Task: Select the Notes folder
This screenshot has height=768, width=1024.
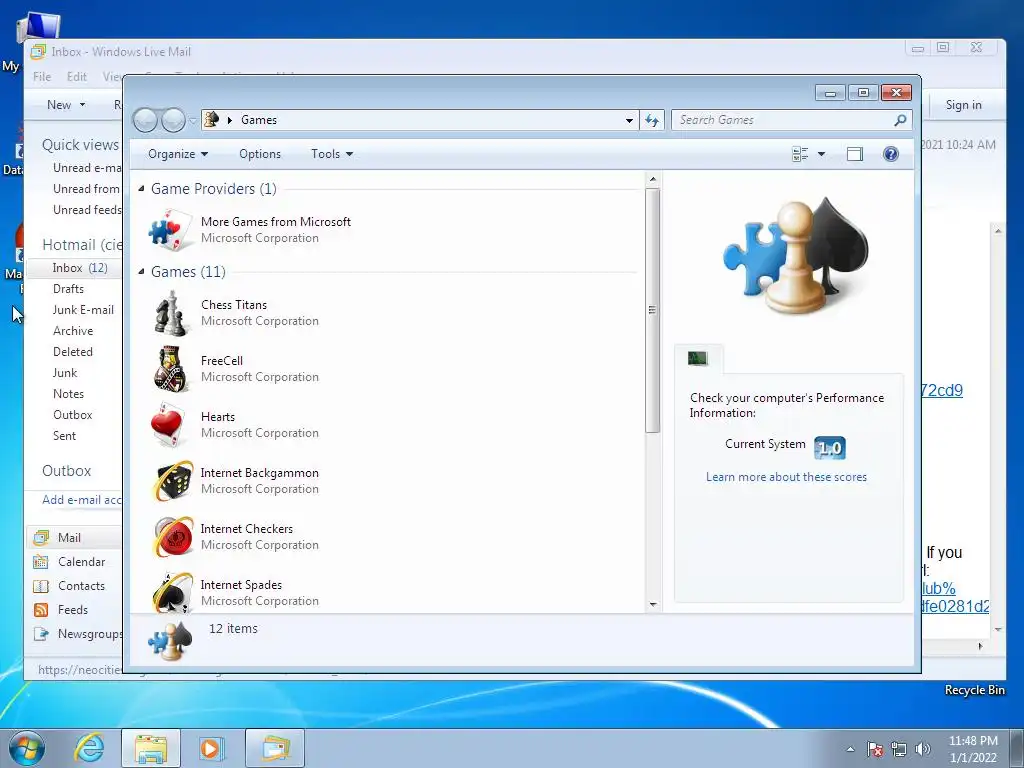Action: click(69, 394)
